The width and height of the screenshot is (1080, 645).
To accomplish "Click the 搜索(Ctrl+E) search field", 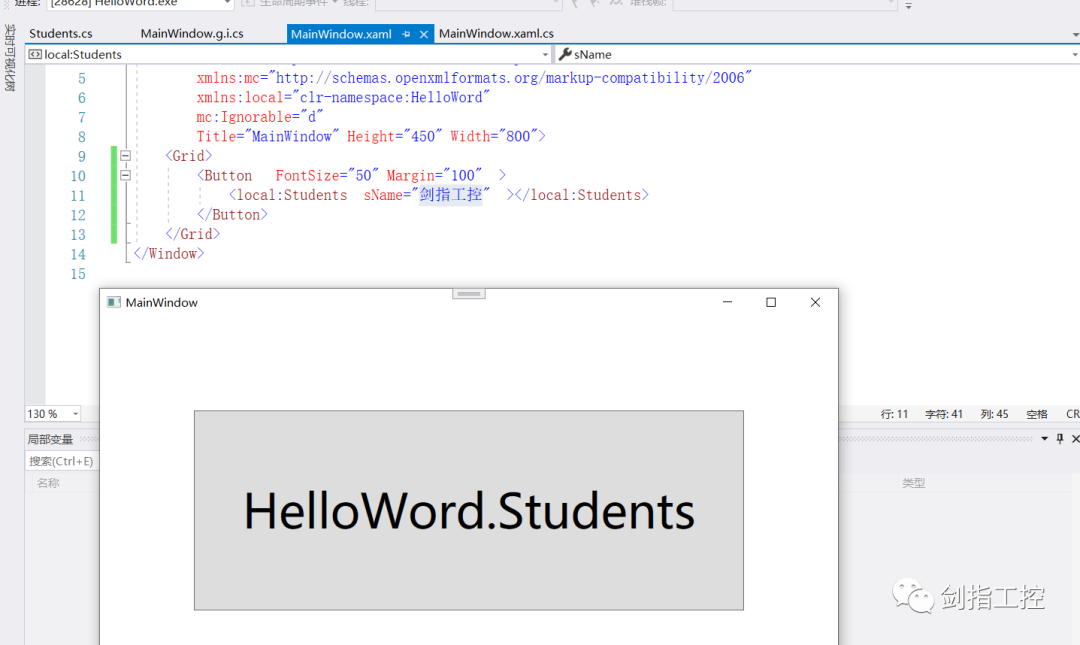I will (61, 461).
